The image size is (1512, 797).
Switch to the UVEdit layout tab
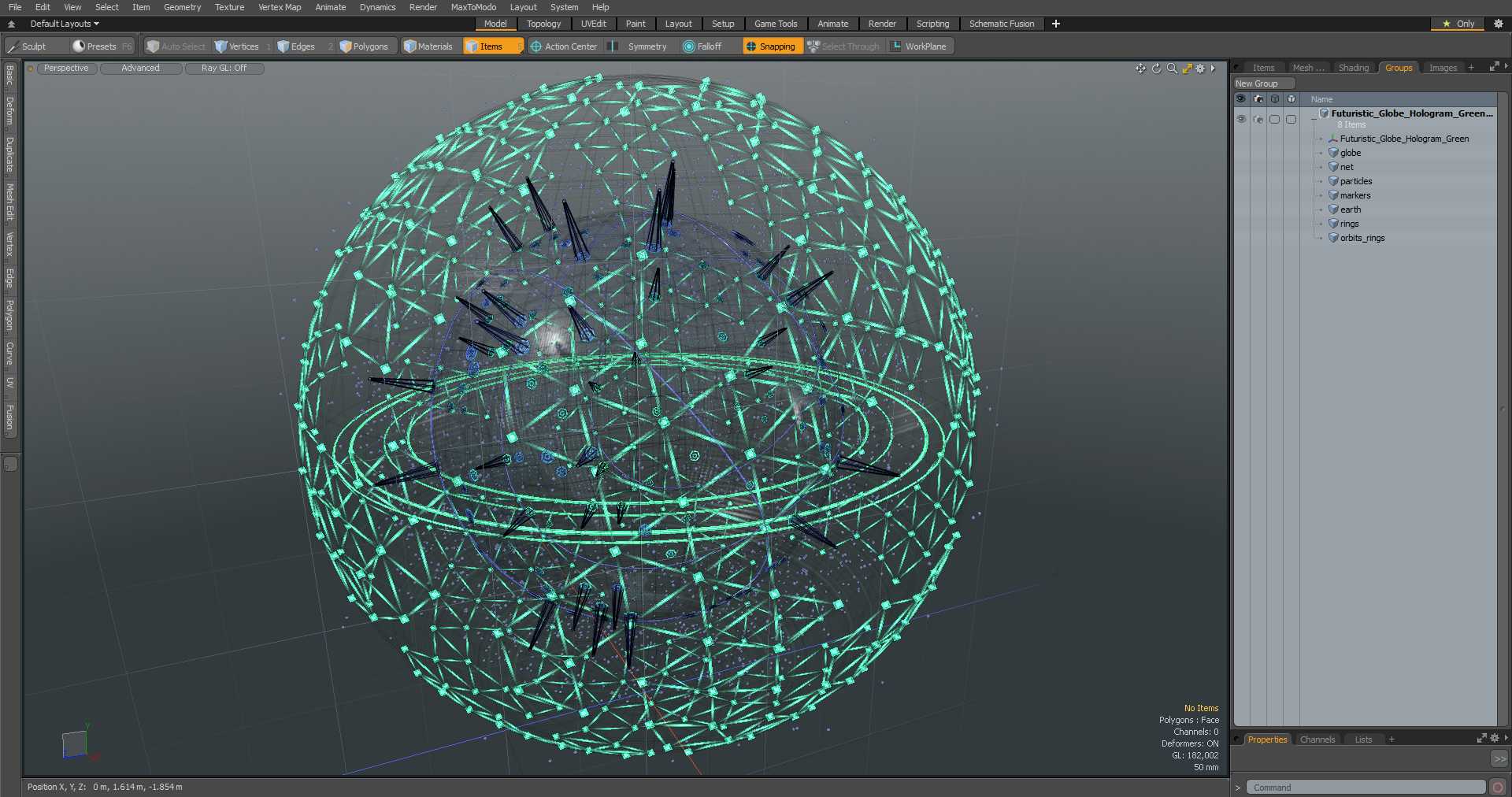(x=594, y=24)
